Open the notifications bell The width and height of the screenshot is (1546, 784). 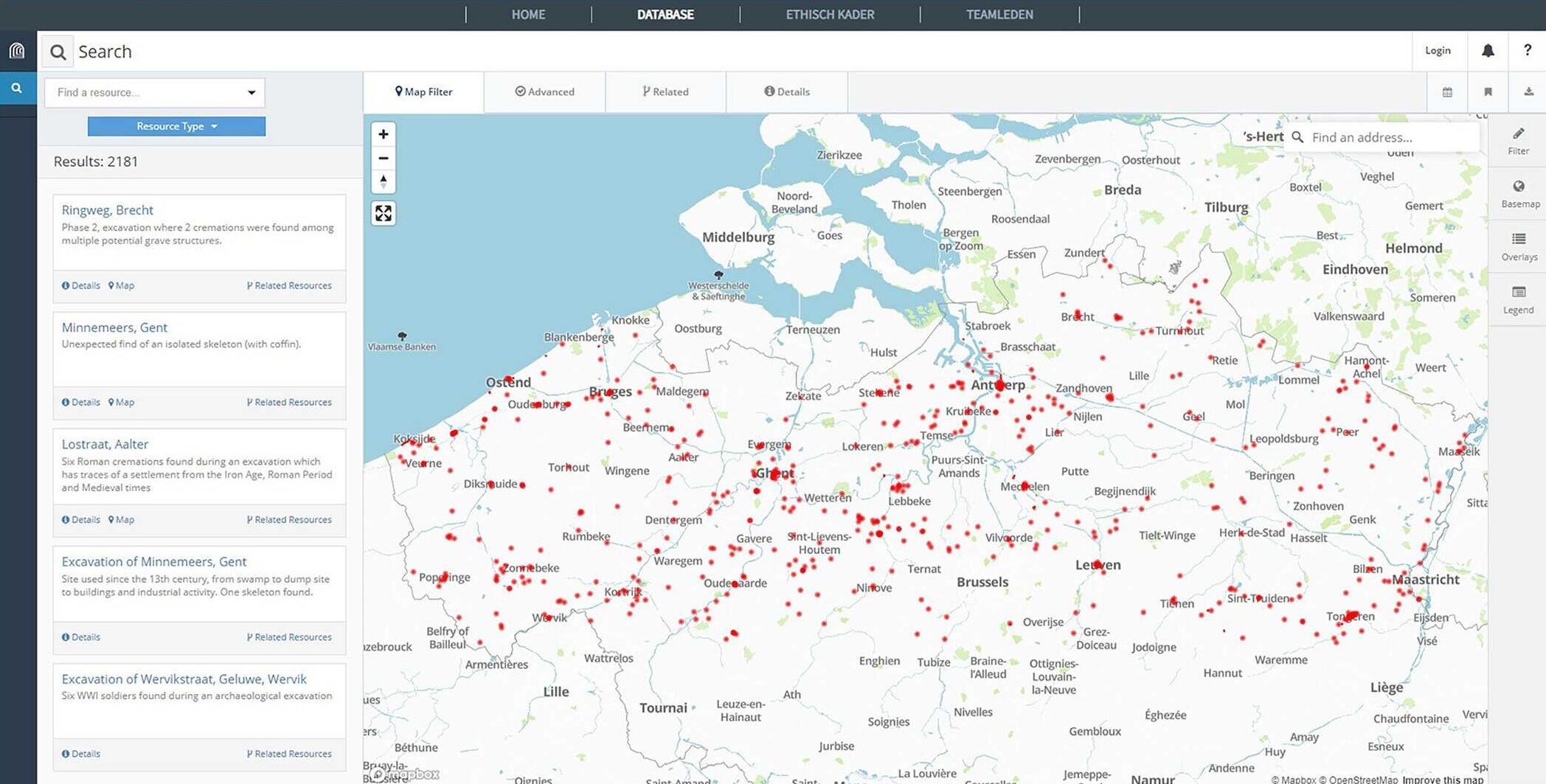[x=1488, y=50]
